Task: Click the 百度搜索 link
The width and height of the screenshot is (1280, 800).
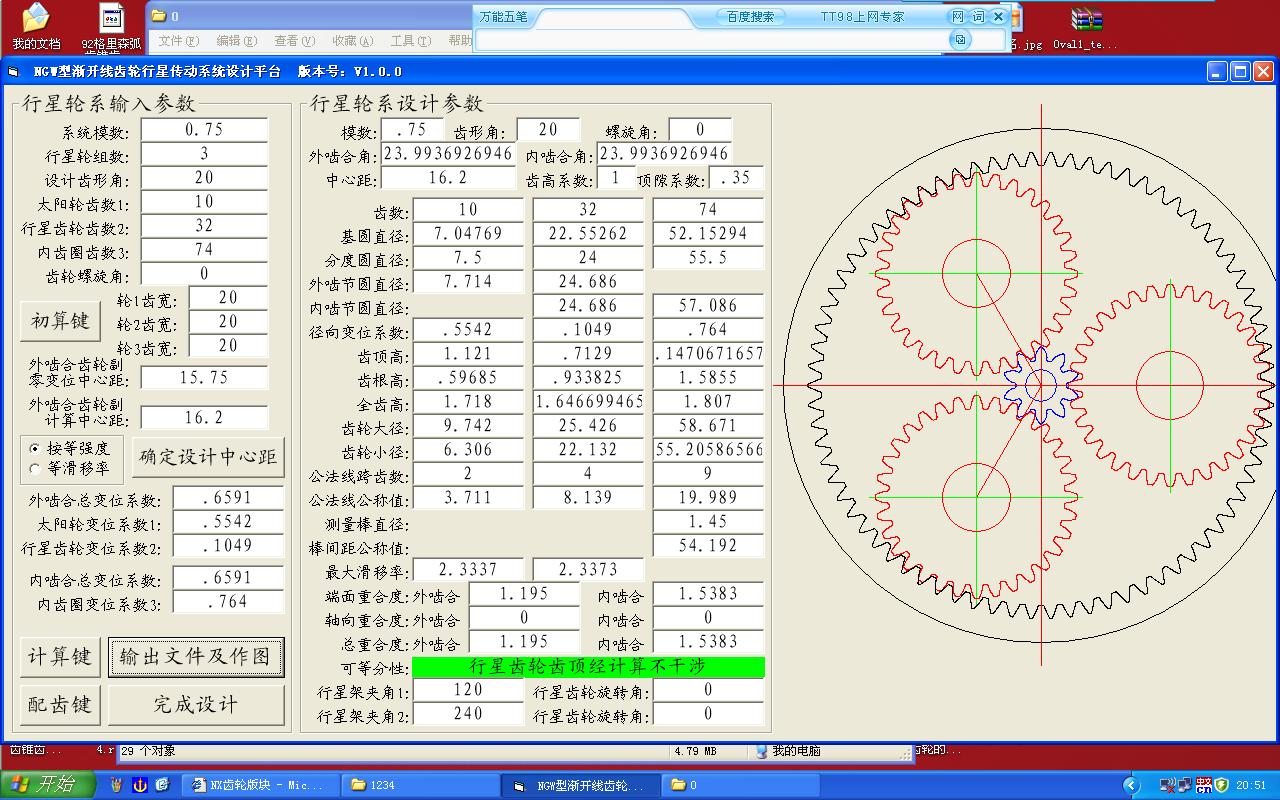Action: [750, 17]
